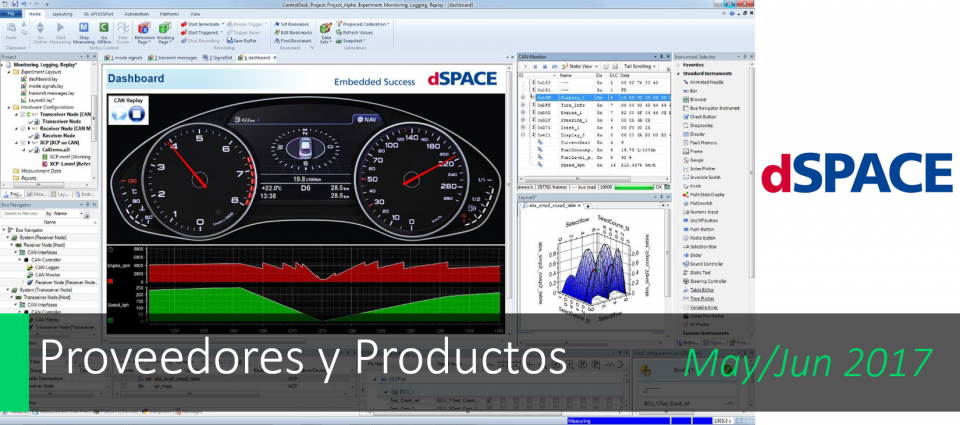
Task: Click the Go Online icon
Action: click(40, 28)
